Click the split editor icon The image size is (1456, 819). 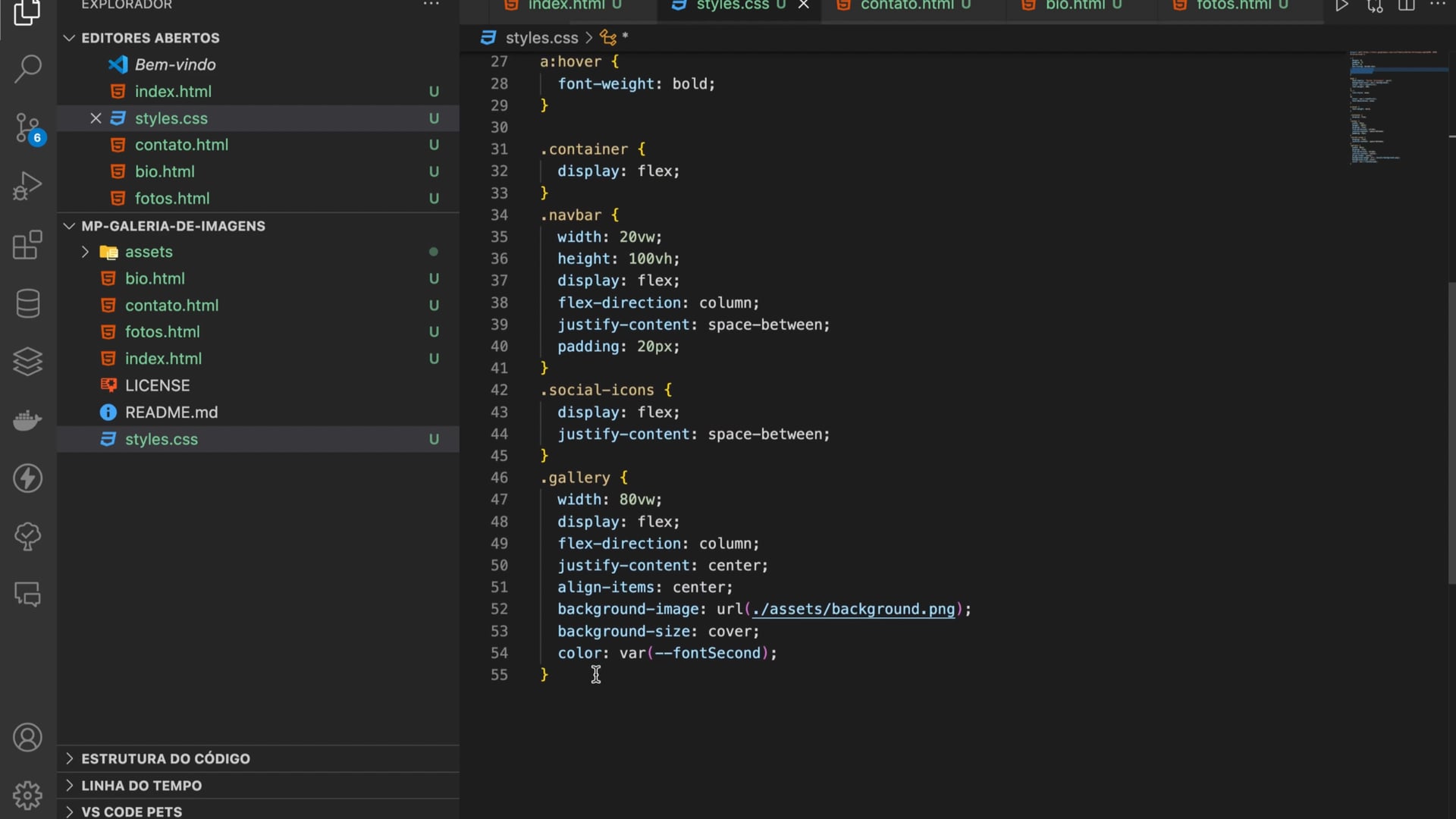pos(1407,6)
